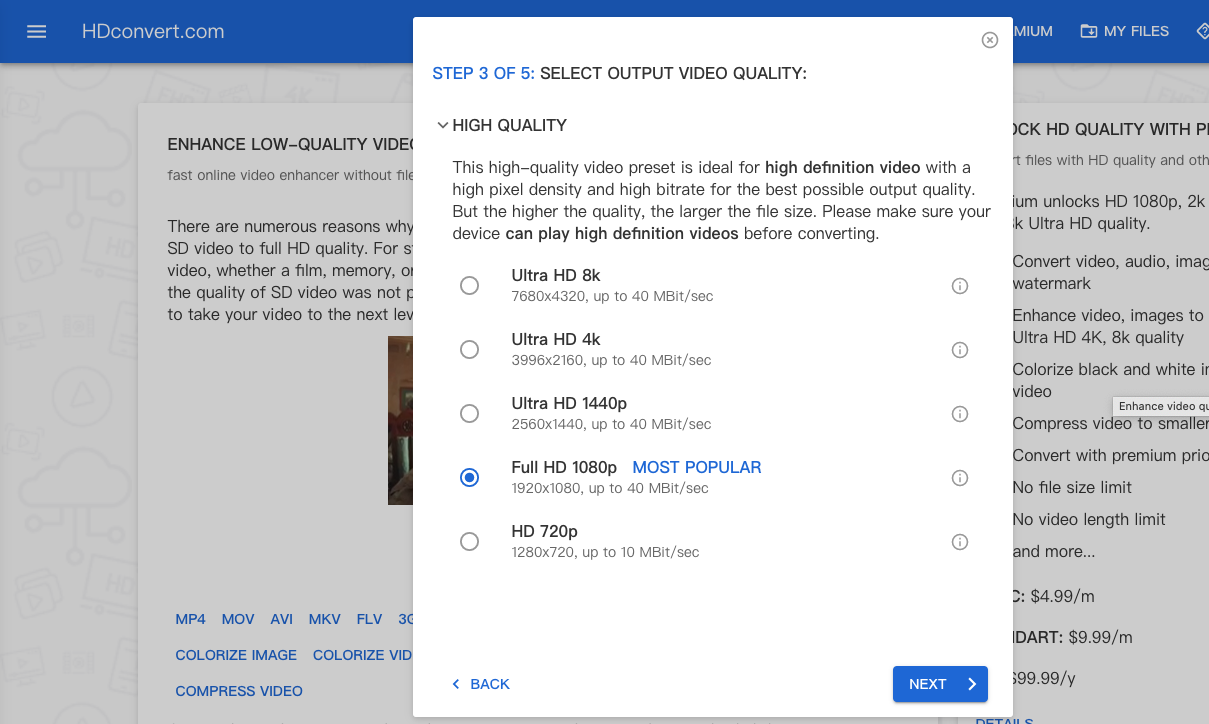Screen dimensions: 1209x724
Task: Click '7680x4320, up to 40 MBit/sec' text
Action: coord(612,296)
